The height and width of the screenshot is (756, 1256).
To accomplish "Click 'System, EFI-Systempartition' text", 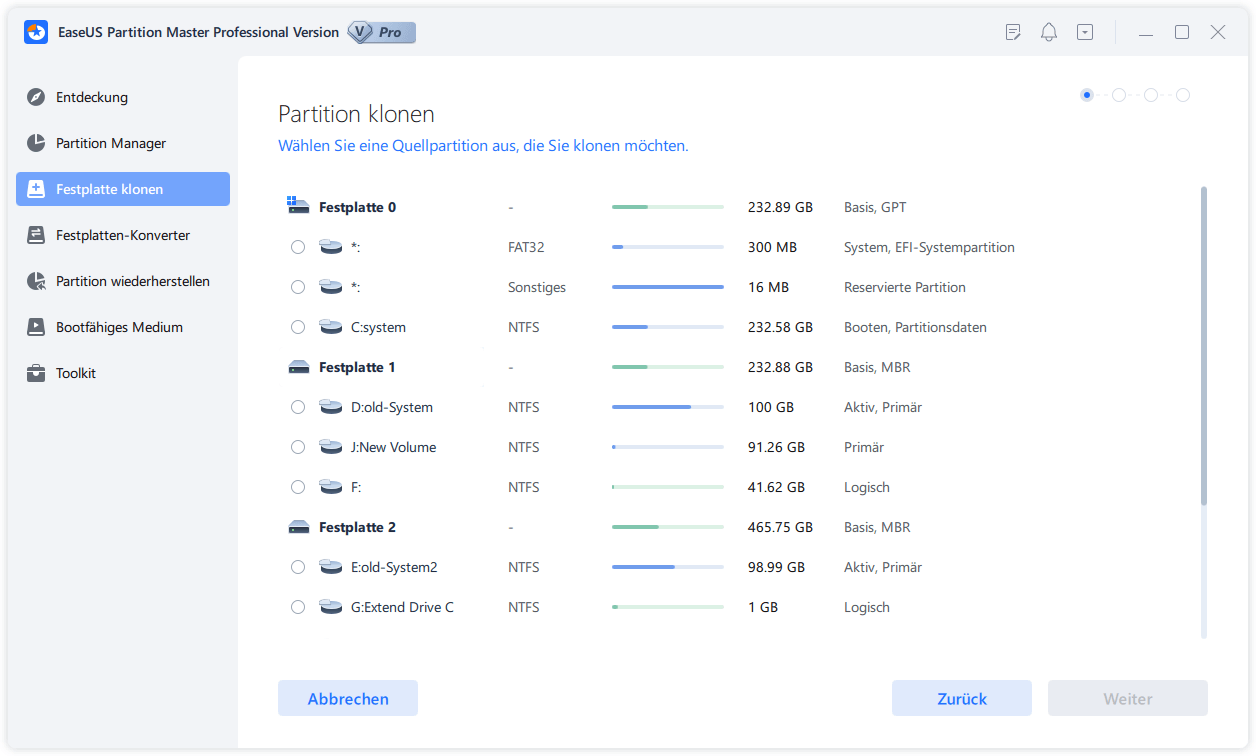I will [929, 247].
